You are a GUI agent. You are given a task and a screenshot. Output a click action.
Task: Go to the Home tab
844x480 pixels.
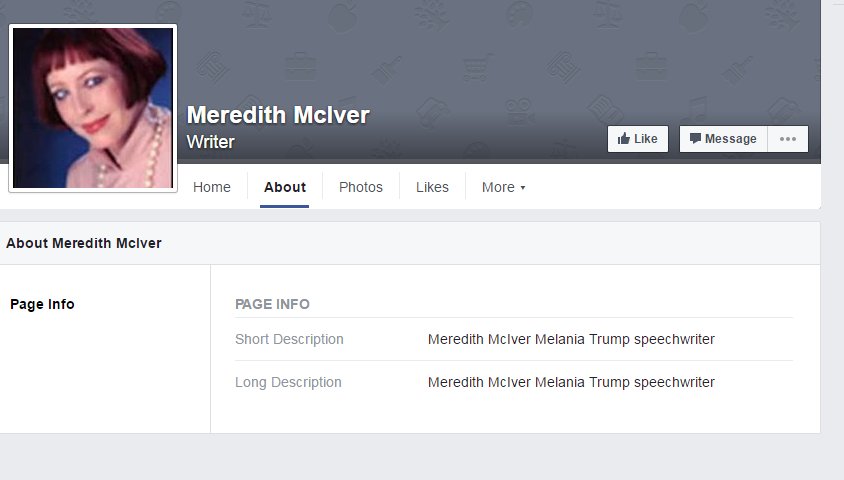(x=212, y=187)
